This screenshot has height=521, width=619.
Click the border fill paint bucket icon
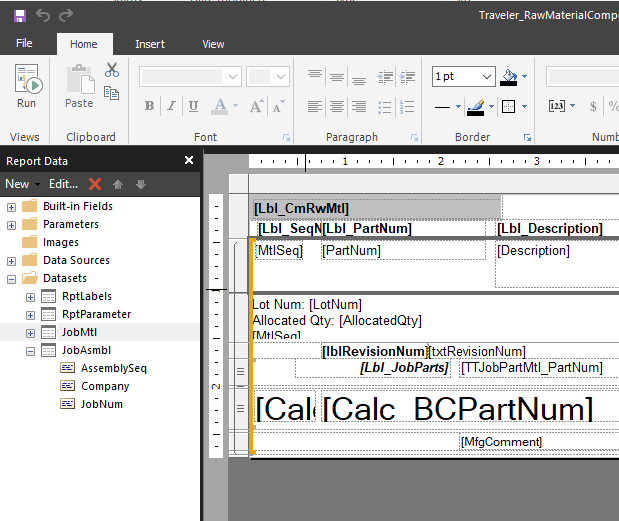click(x=510, y=76)
